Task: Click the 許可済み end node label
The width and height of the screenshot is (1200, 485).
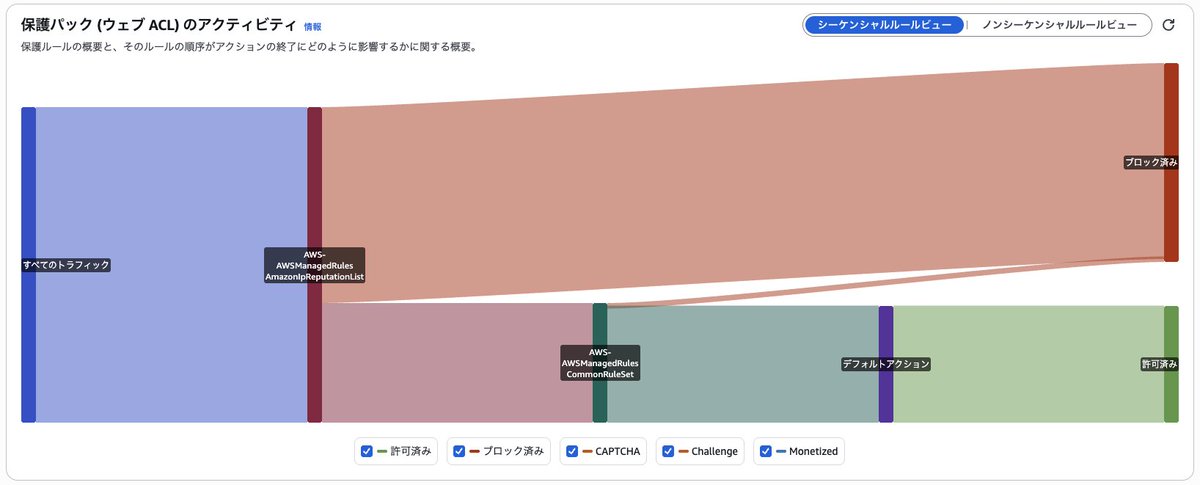Action: [1159, 364]
